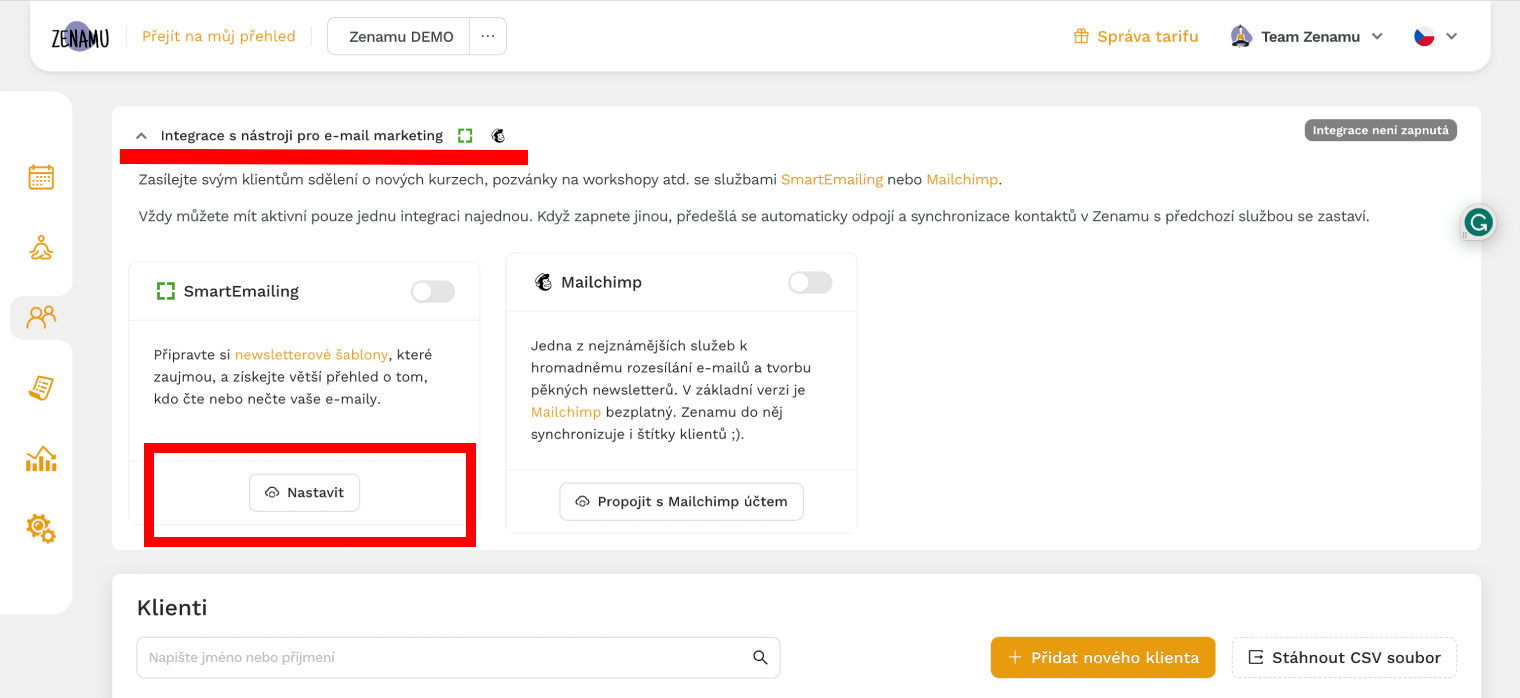
Task: Open the calendar icon in sidebar
Action: click(41, 177)
